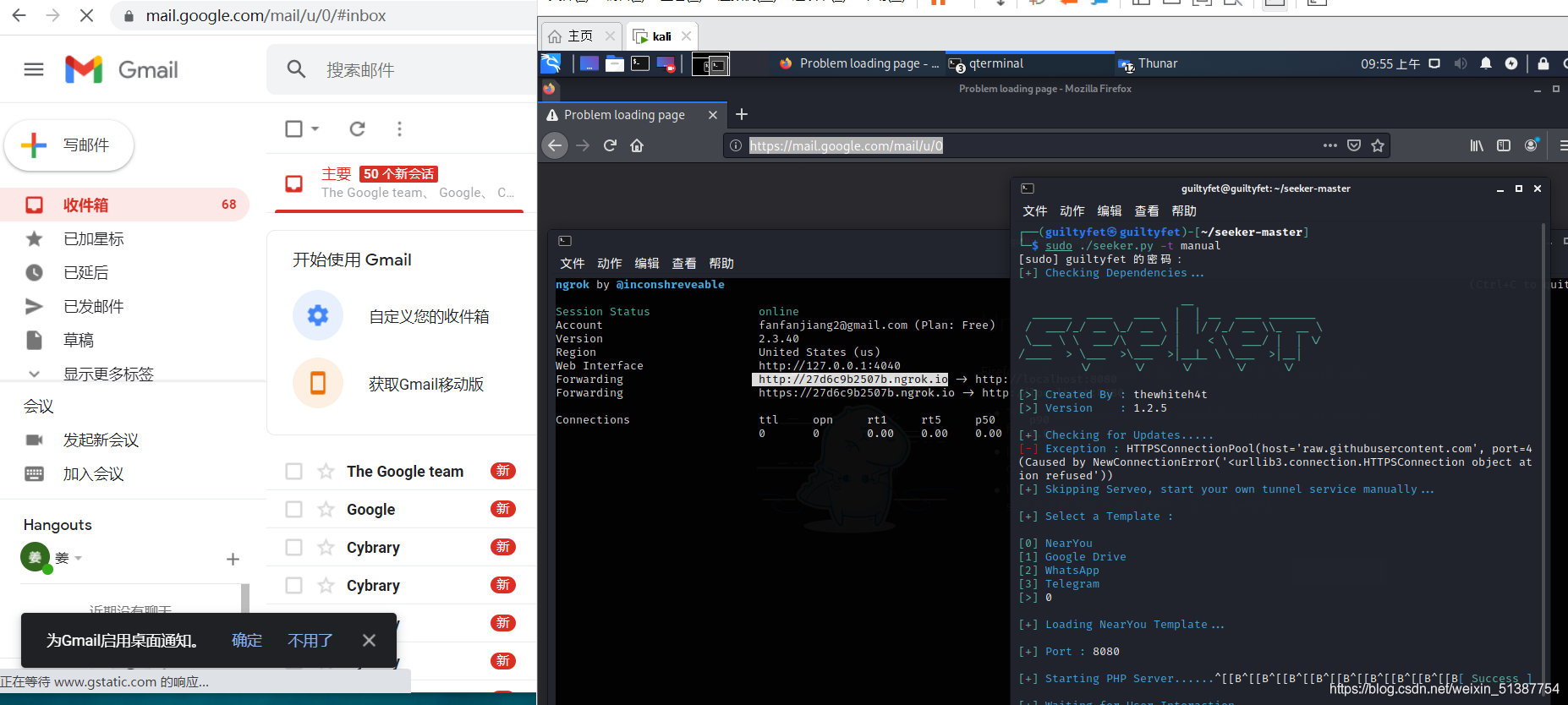
Task: Open Gmail main menu hamburger icon
Action: click(34, 69)
